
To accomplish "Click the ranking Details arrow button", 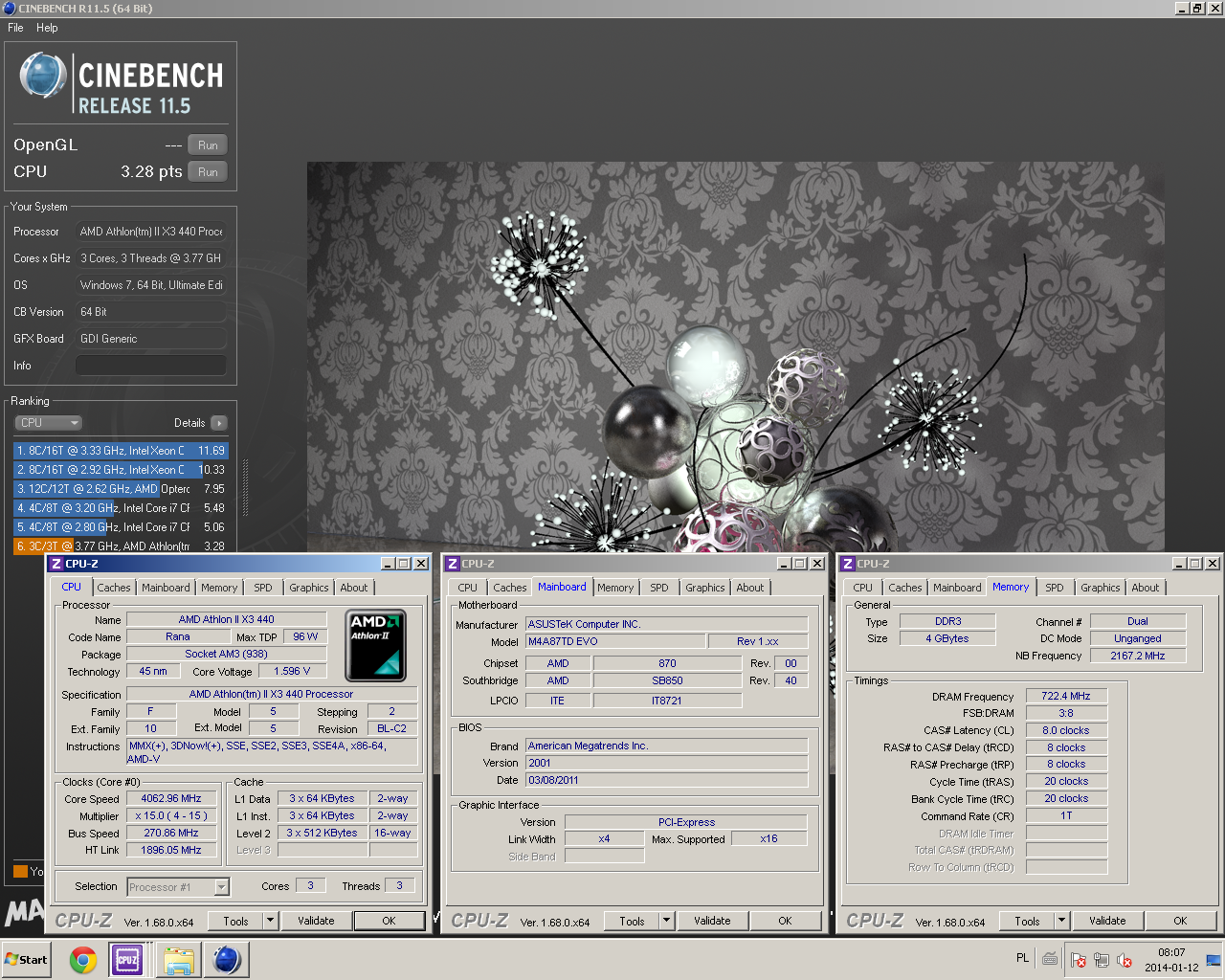I will [x=219, y=423].
